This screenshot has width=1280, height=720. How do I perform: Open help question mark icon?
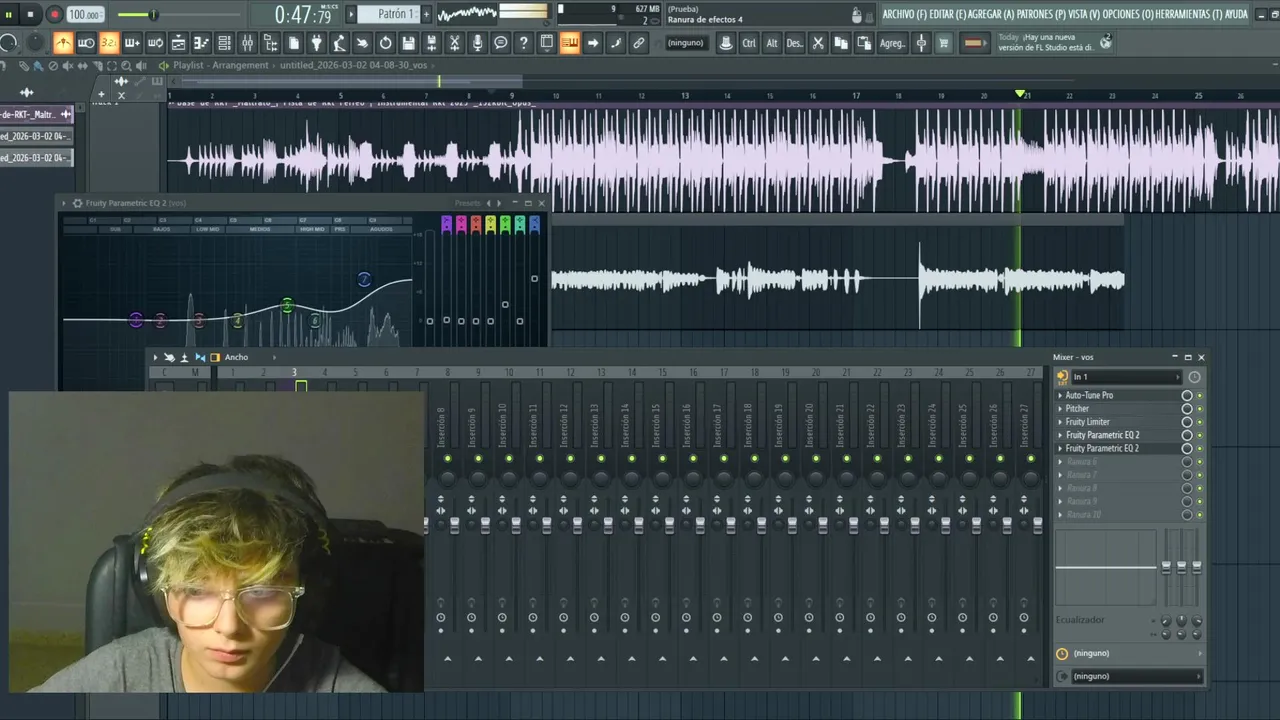[x=523, y=43]
